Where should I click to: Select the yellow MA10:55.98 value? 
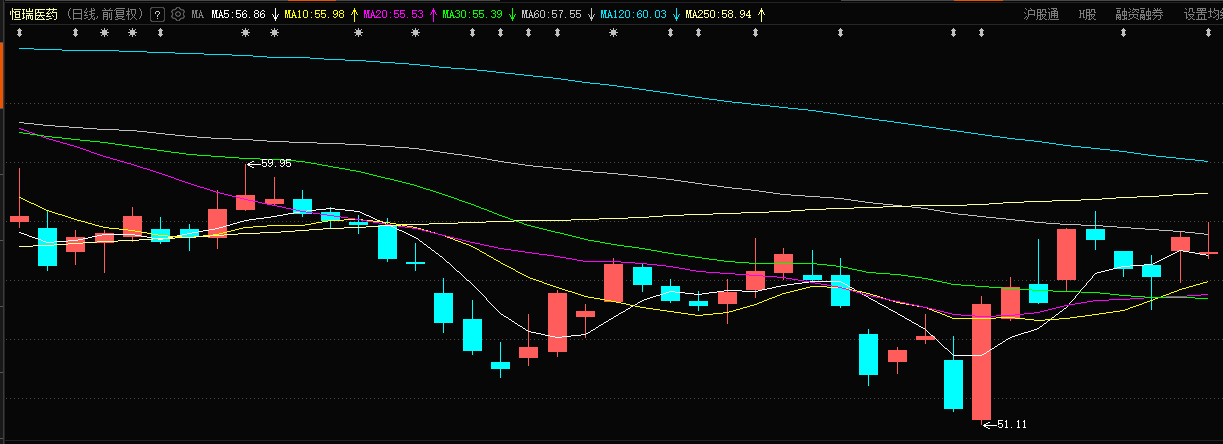point(314,15)
